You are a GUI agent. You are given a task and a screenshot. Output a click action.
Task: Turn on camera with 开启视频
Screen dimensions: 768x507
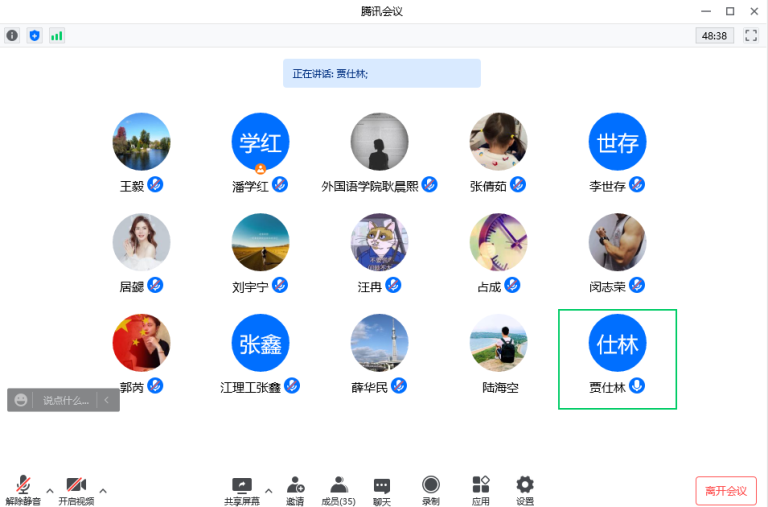(76, 490)
